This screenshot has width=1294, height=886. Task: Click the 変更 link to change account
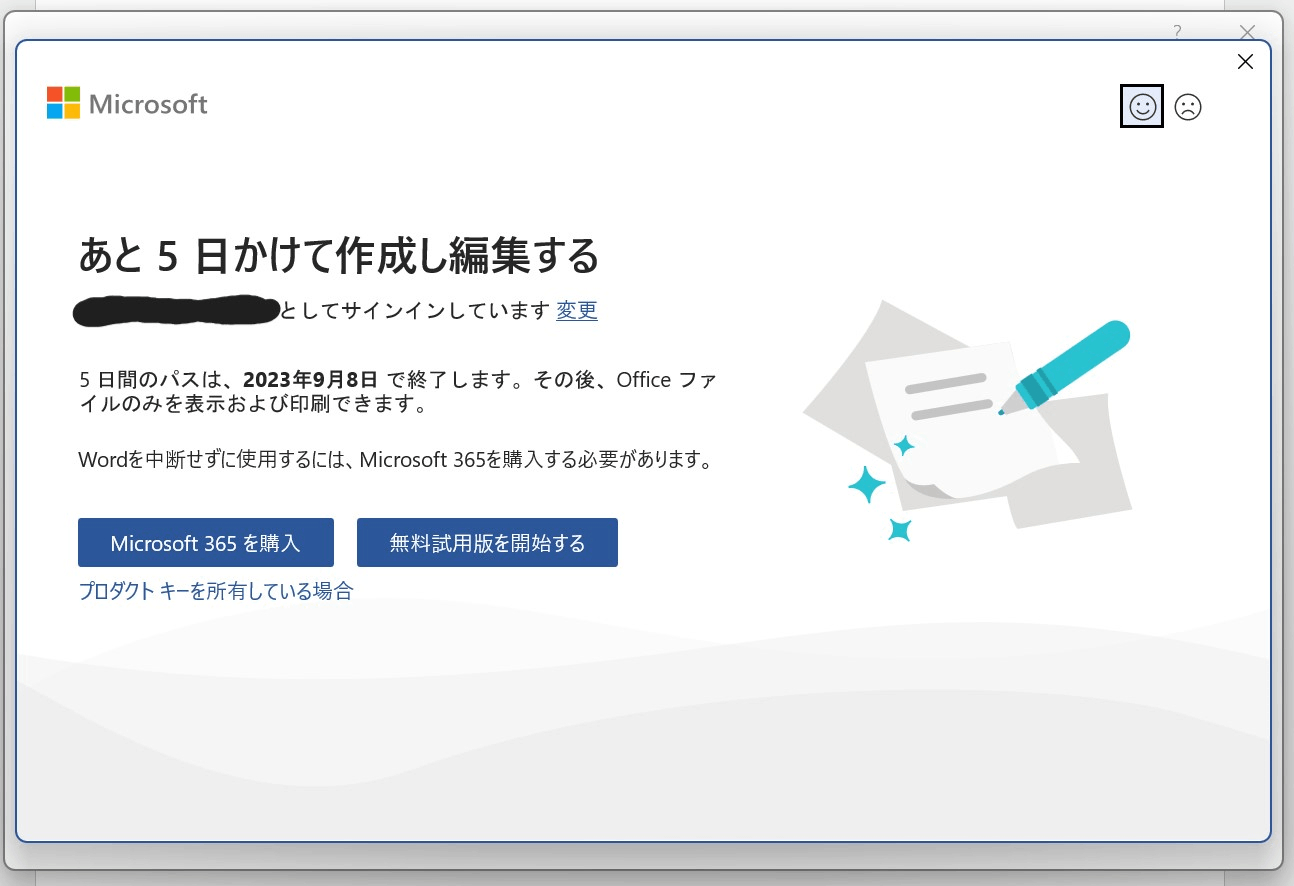pyautogui.click(x=577, y=311)
